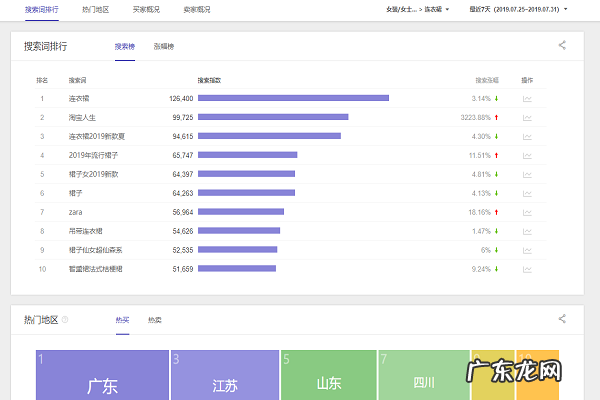Select the 涨幅榜 ranking tab
Image resolution: width=600 pixels, height=400 pixels.
click(163, 46)
